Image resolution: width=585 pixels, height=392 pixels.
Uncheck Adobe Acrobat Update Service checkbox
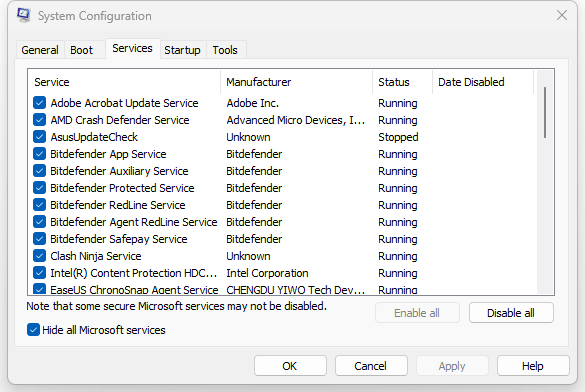(40, 103)
